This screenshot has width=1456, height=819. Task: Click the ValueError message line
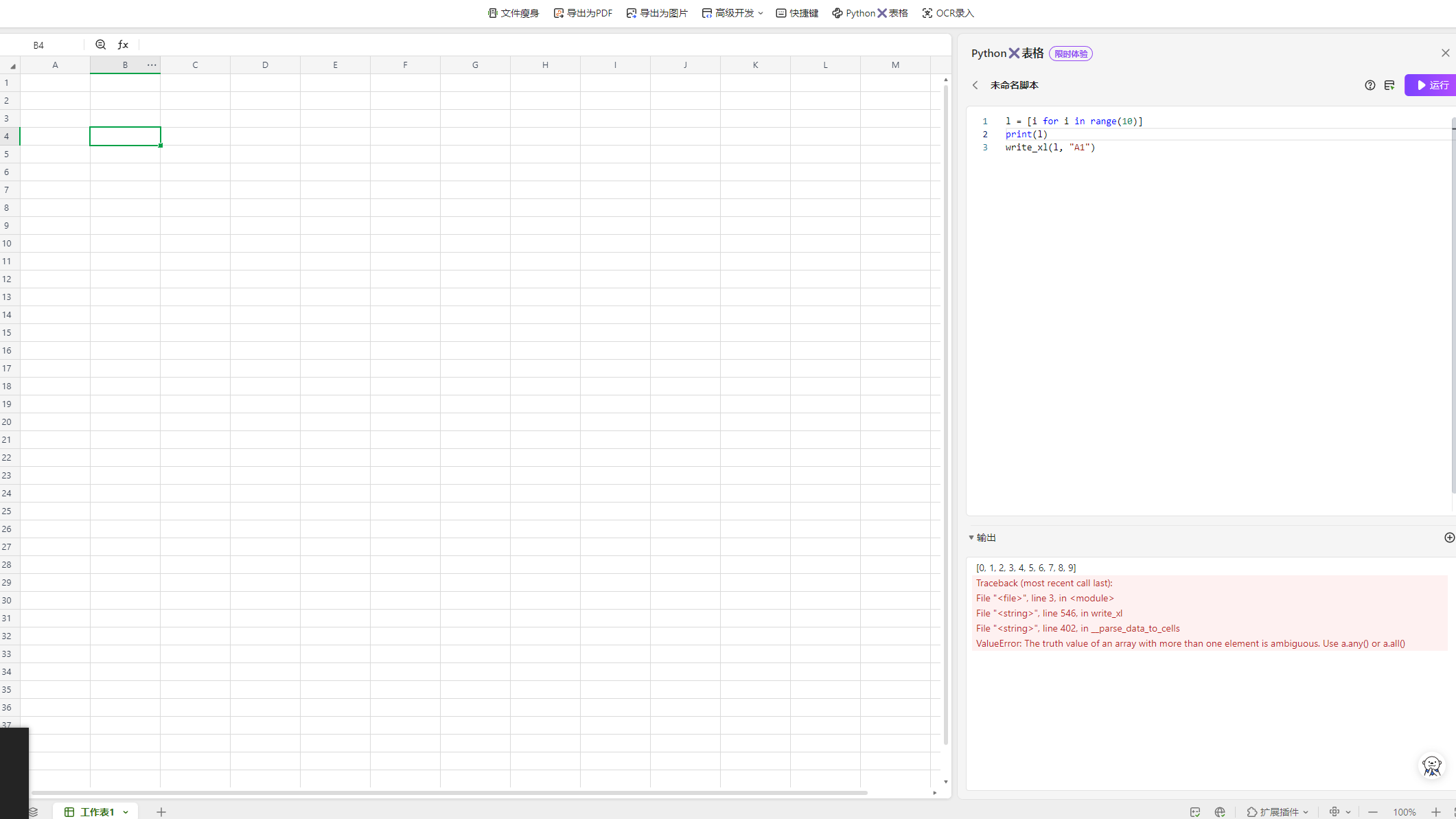(1190, 643)
